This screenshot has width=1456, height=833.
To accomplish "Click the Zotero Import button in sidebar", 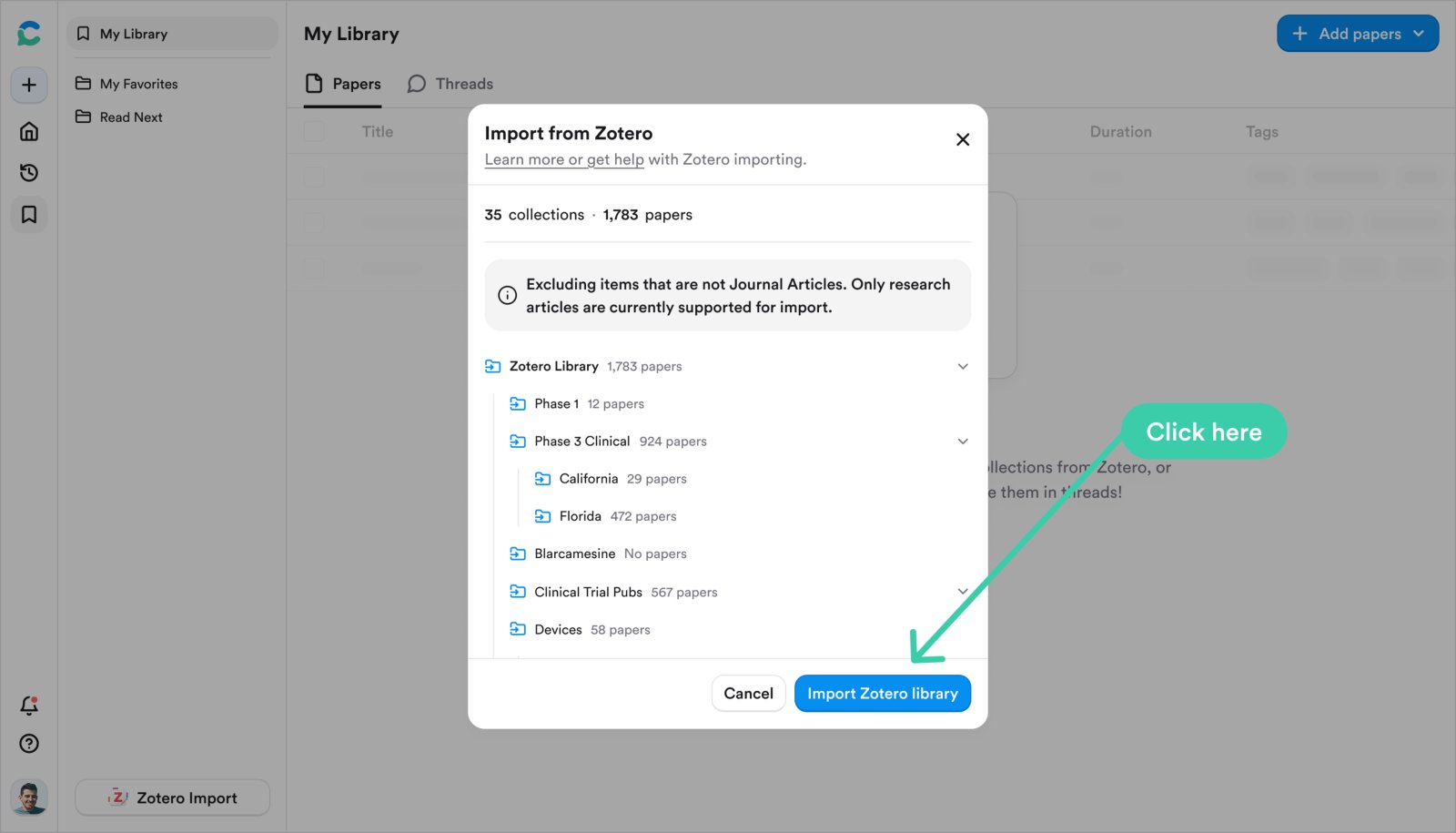I will (172, 797).
